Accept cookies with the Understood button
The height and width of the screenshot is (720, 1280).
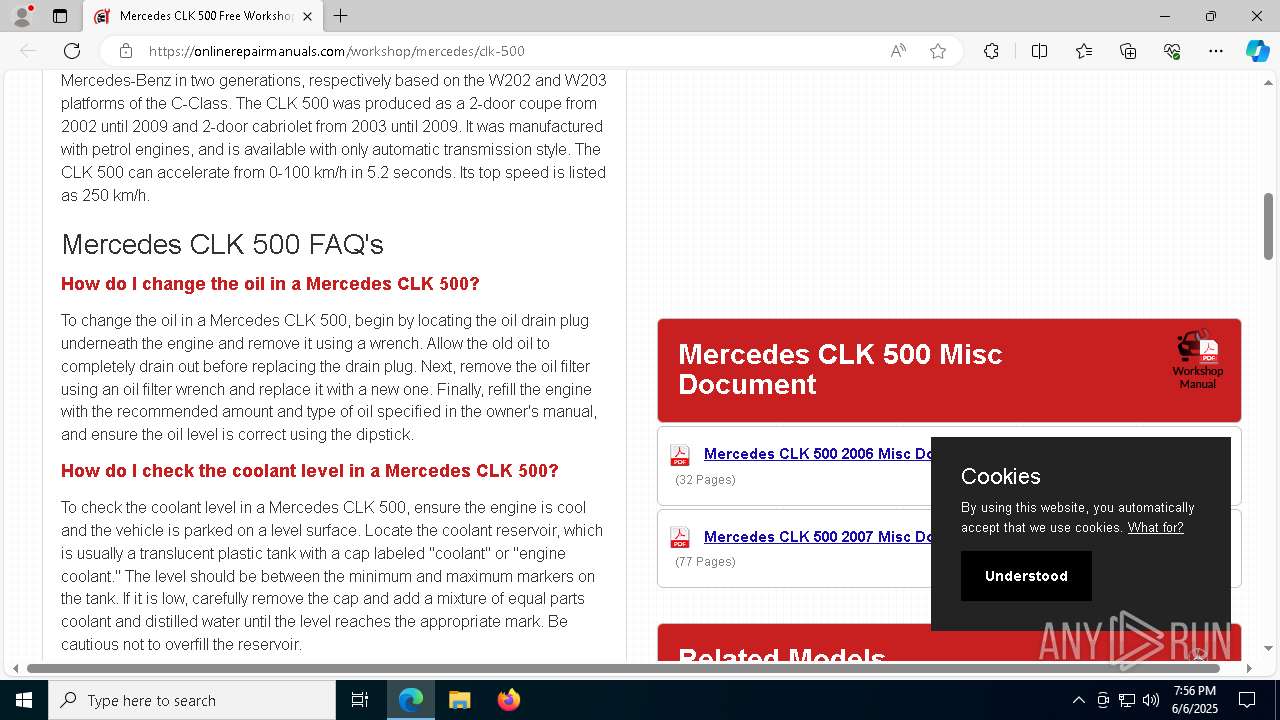click(x=1026, y=576)
